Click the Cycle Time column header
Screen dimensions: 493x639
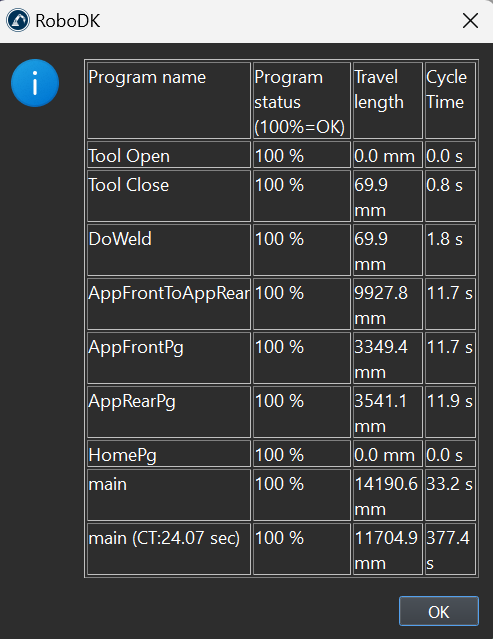pos(450,100)
